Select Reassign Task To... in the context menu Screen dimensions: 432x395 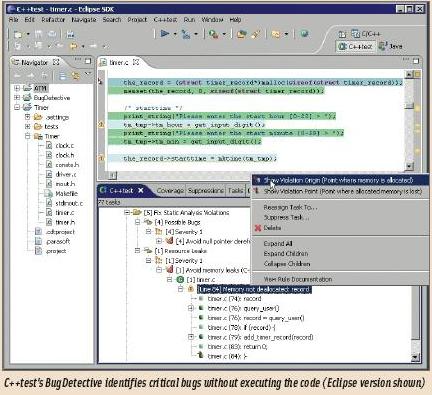click(x=290, y=207)
